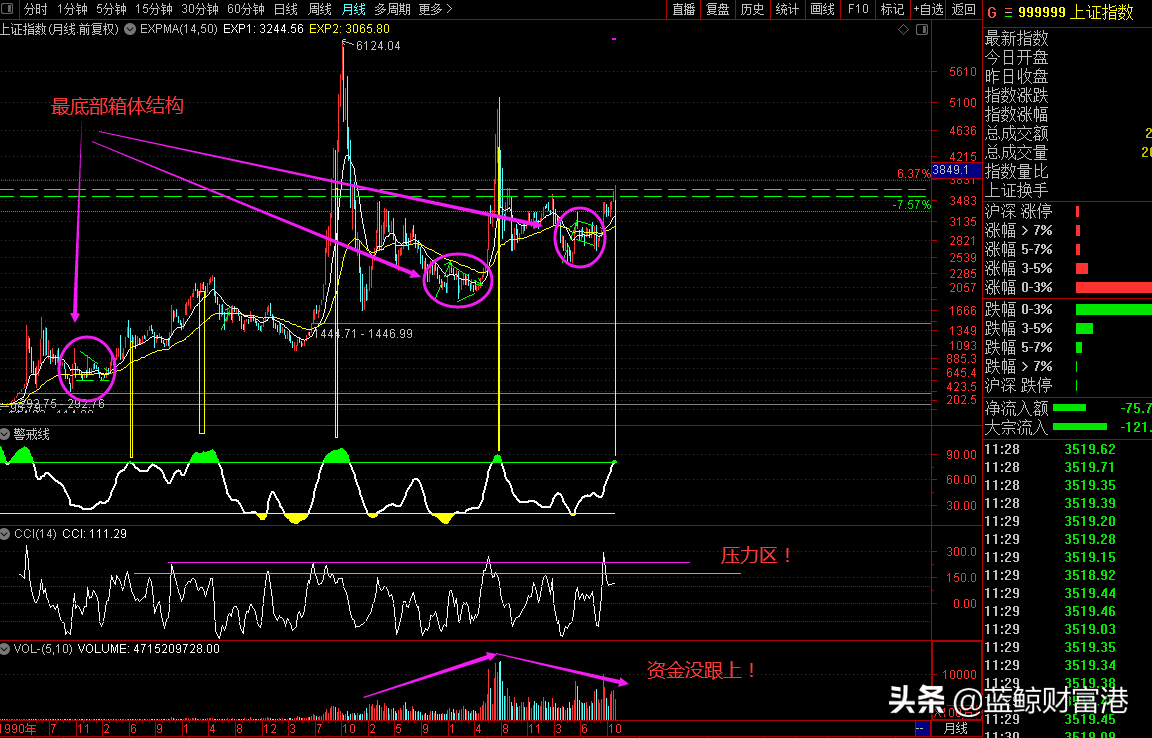Switch to 分时 intraday view
This screenshot has width=1152, height=738.
pos(35,9)
